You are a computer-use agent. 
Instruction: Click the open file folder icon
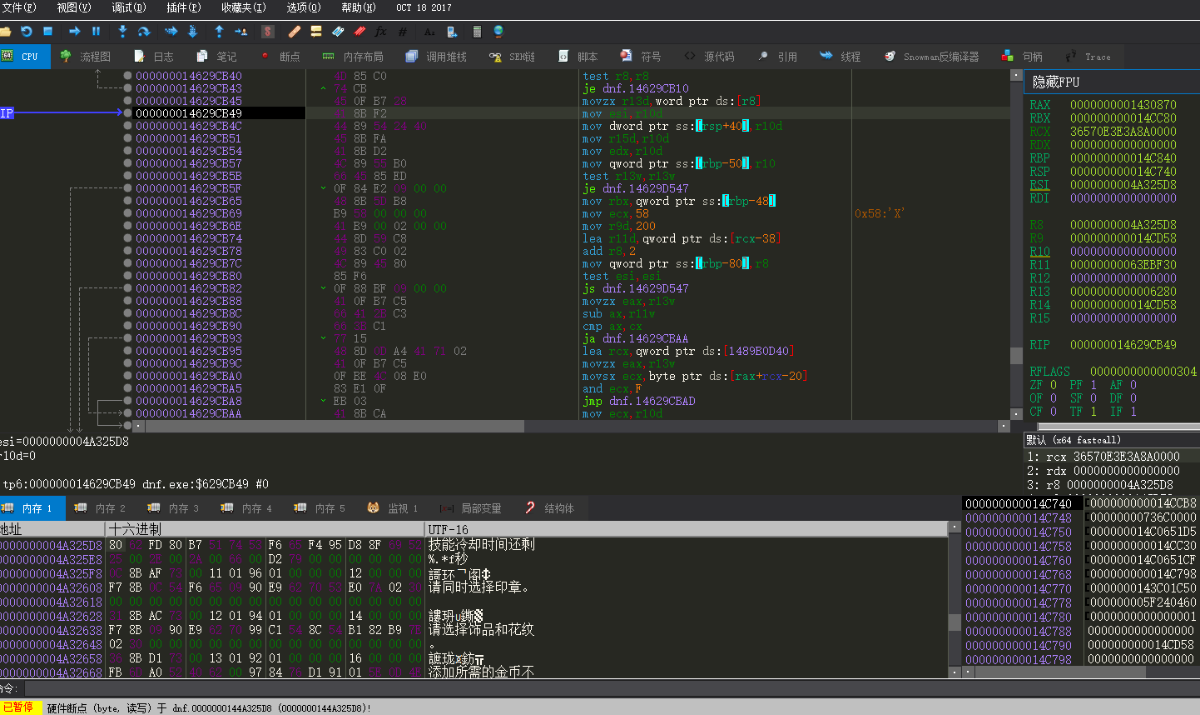click(x=6, y=31)
